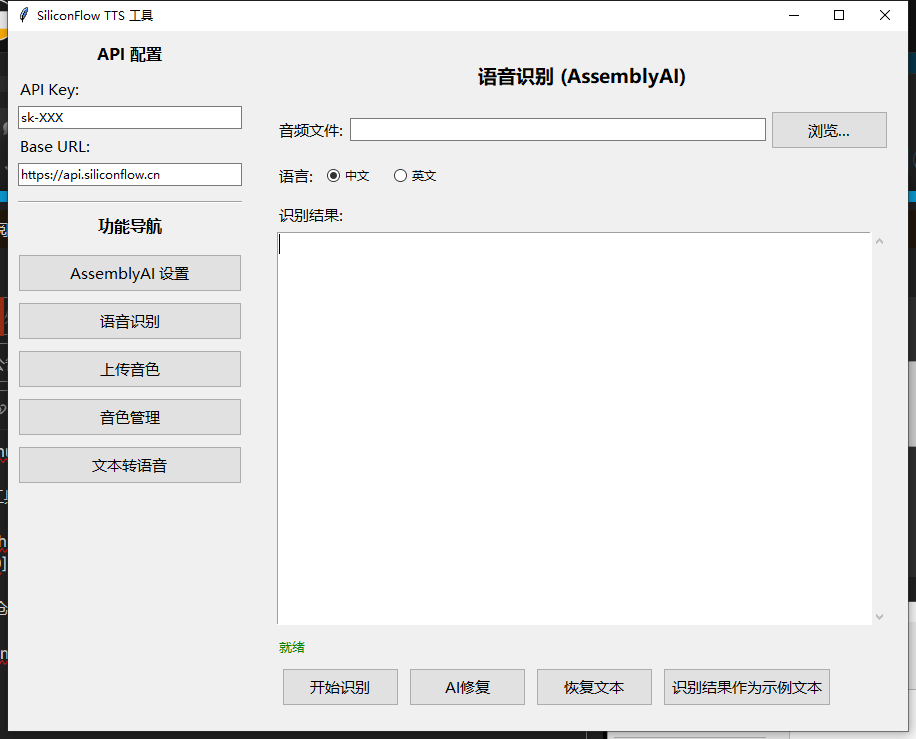This screenshot has height=739, width=916.
Task: Open 文本转语音 section
Action: point(130,465)
